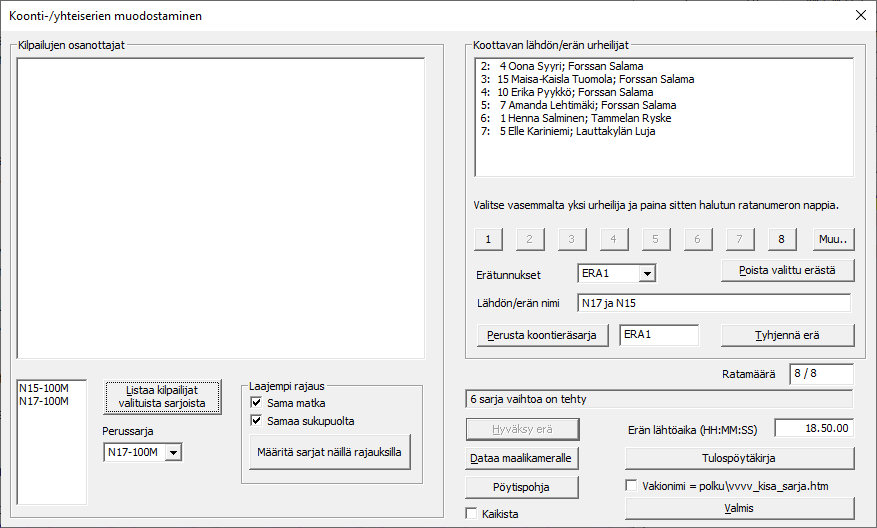877x528 pixels.
Task: Check the Vakionimi checkbox
Action: tap(632, 486)
